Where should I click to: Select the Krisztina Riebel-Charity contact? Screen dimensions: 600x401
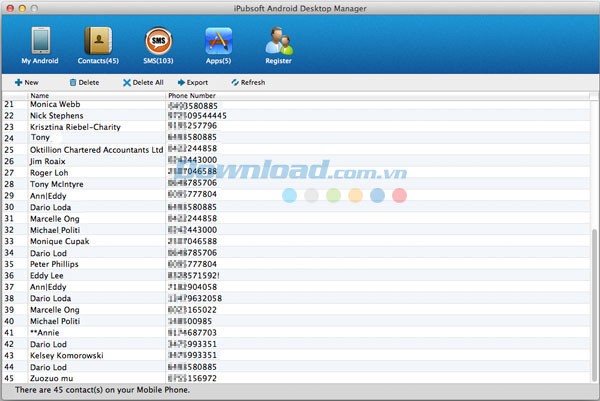pyautogui.click(x=76, y=127)
